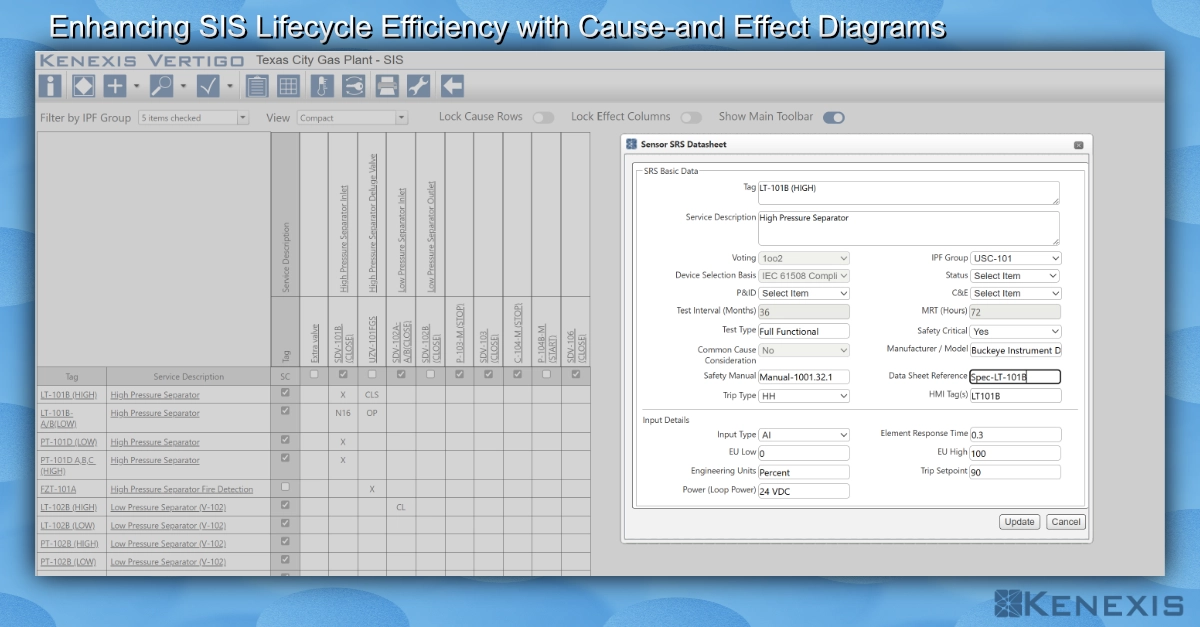Image resolution: width=1200 pixels, height=627 pixels.
Task: Click the key swap toolbar icon
Action: (x=353, y=86)
